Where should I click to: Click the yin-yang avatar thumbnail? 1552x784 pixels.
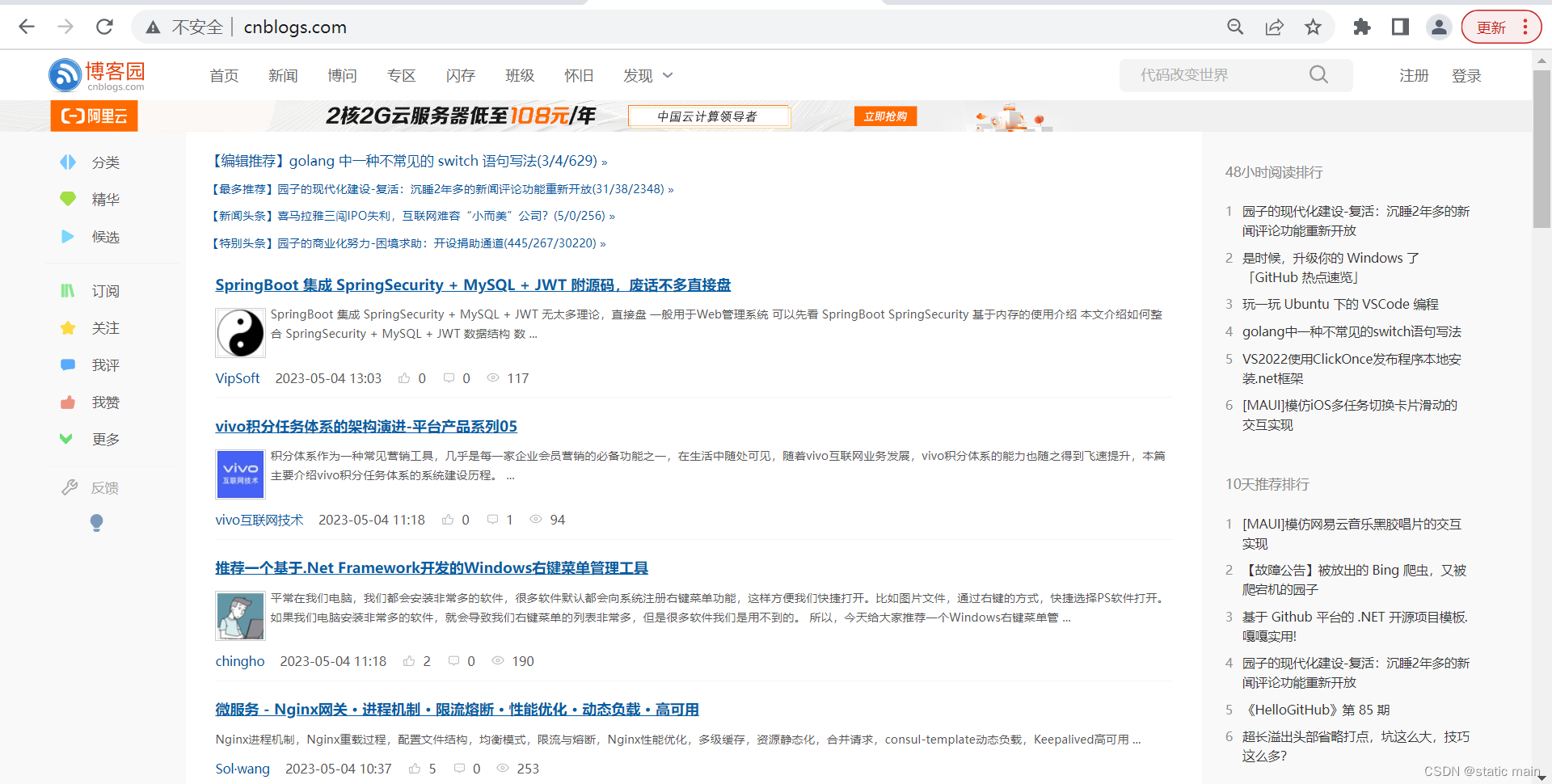tap(240, 333)
